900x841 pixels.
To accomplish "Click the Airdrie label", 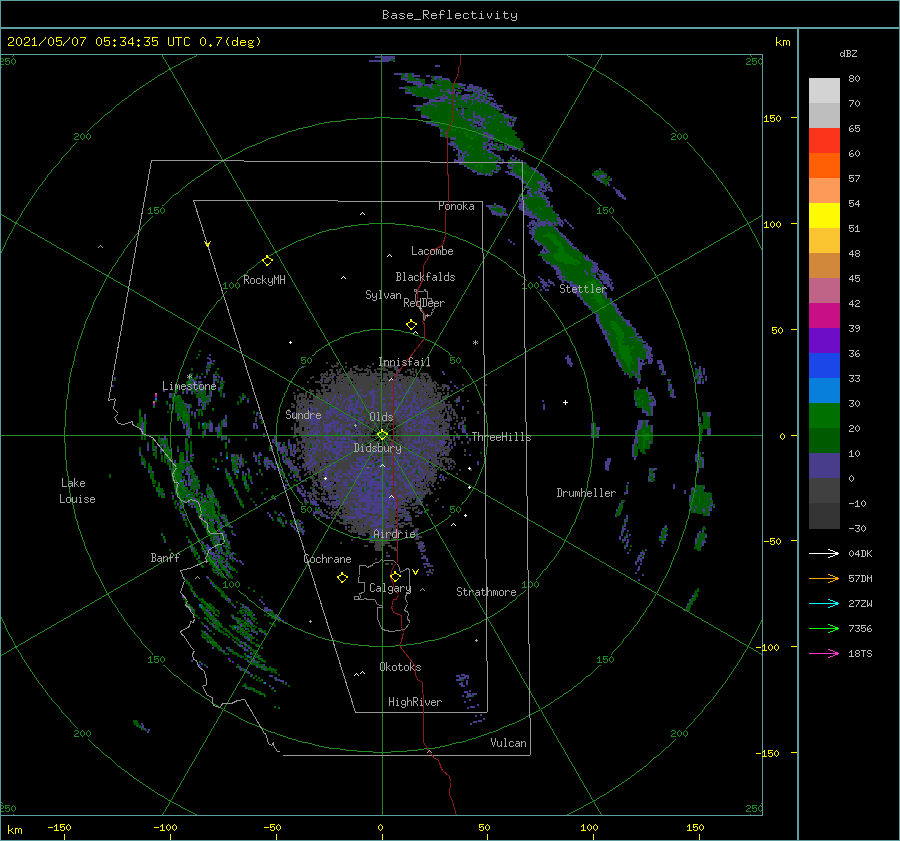I will (x=394, y=534).
